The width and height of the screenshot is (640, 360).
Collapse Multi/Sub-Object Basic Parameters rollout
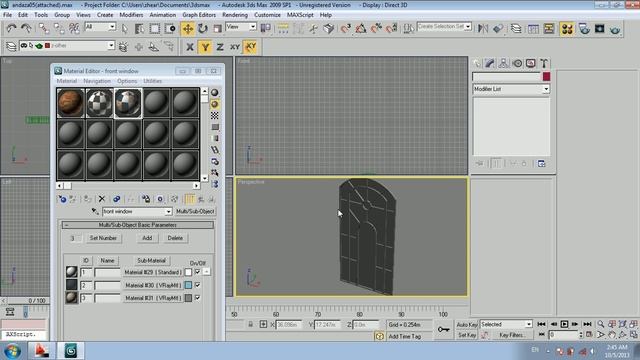point(138,225)
